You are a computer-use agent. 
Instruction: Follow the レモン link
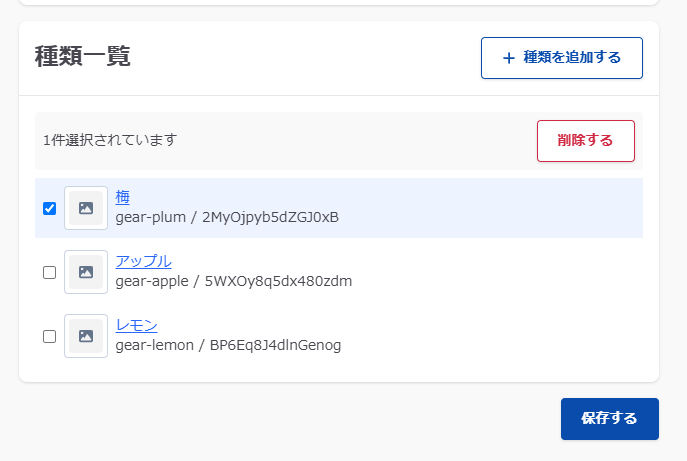click(x=136, y=325)
